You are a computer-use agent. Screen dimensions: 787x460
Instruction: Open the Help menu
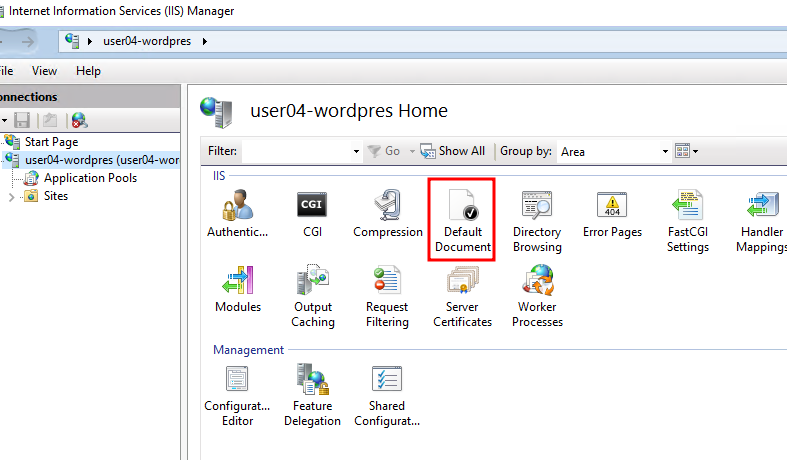coord(88,71)
